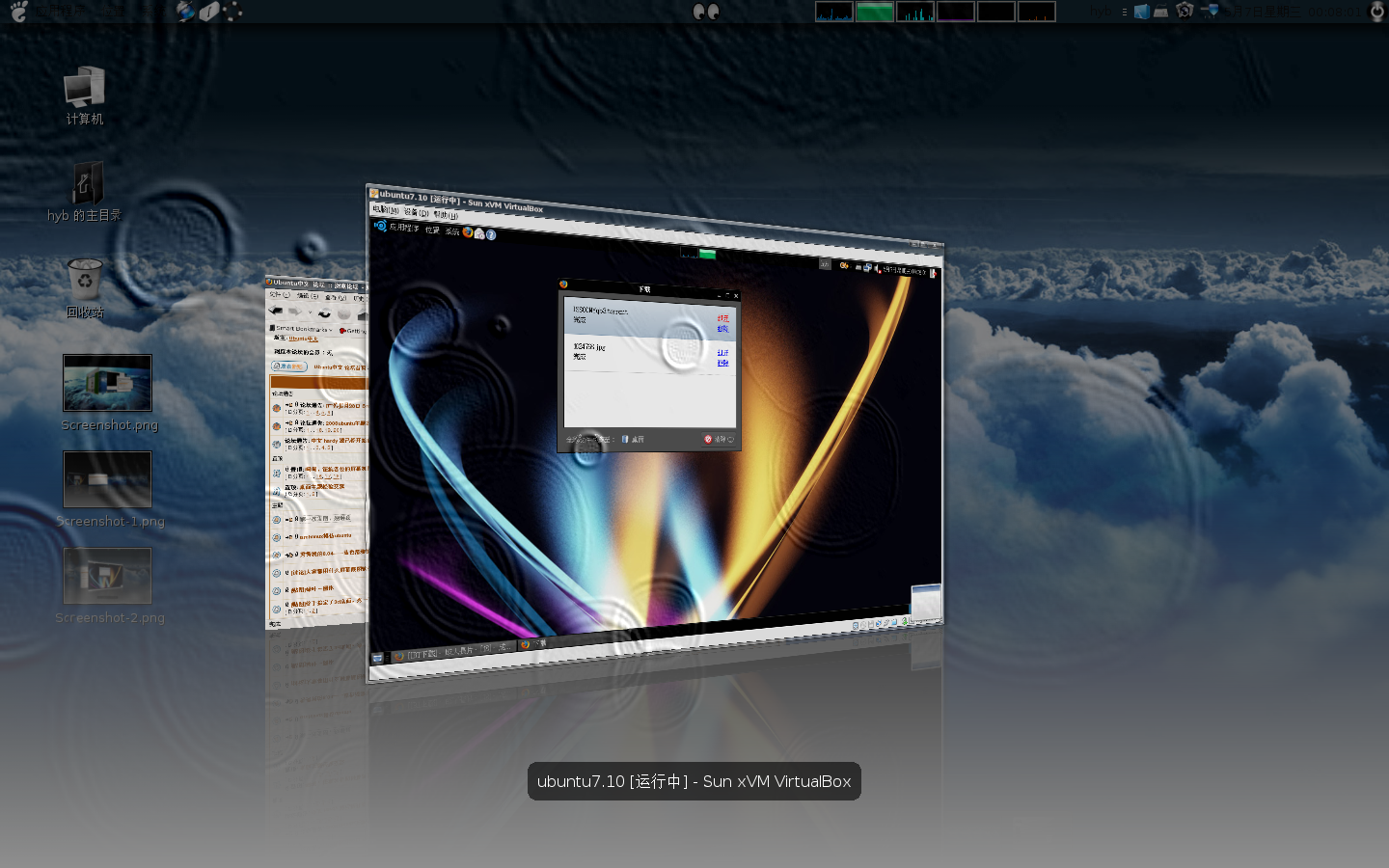Viewport: 1389px width, 868px height.
Task: Click the xeyes applet in the top panel
Action: point(706,12)
